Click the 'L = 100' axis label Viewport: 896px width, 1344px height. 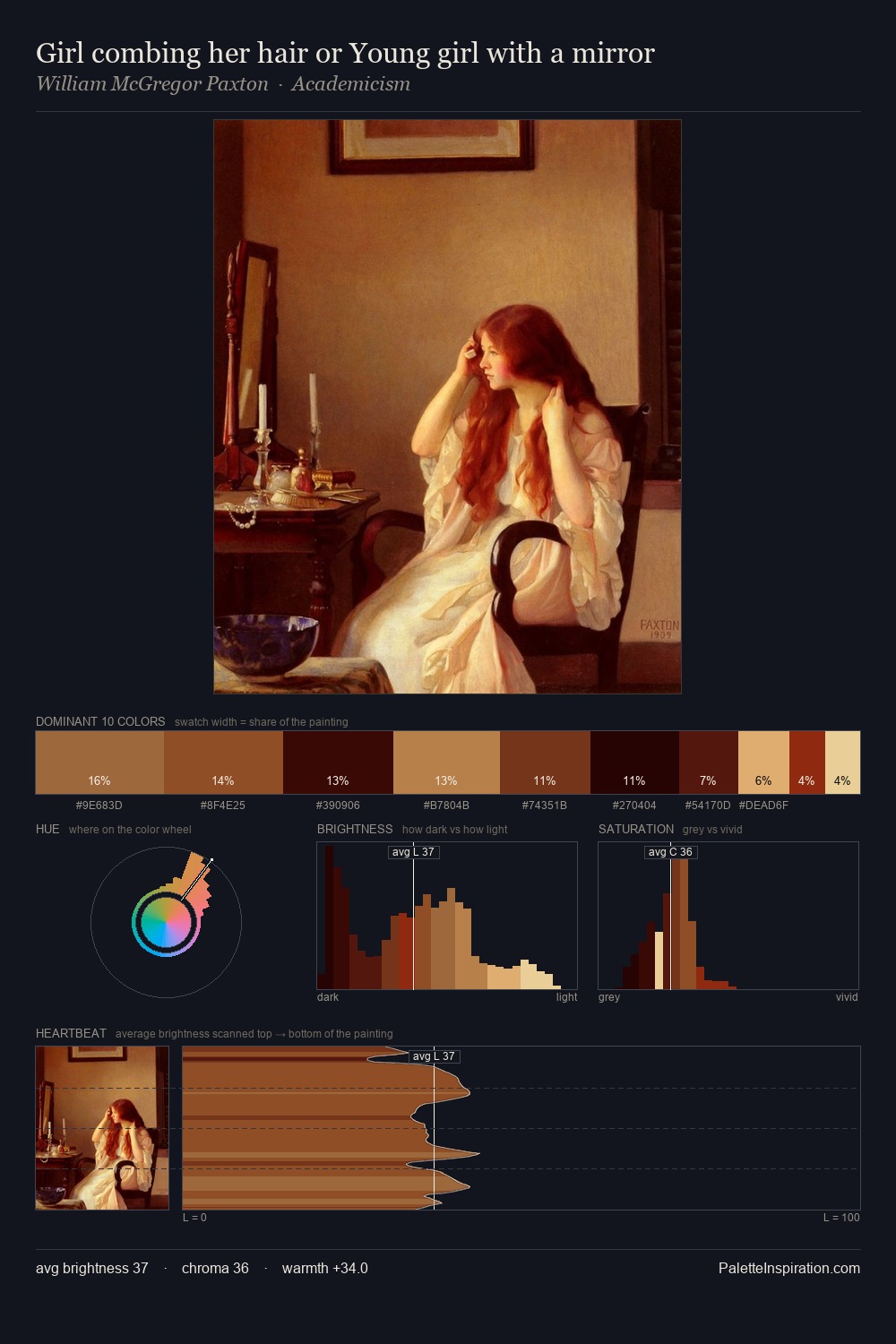(x=841, y=1218)
